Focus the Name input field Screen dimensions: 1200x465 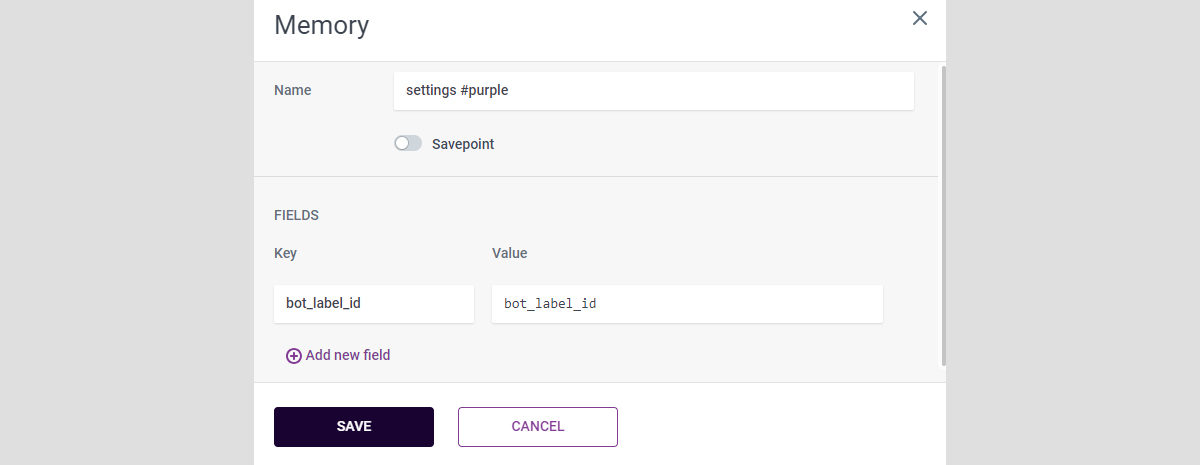click(x=653, y=90)
